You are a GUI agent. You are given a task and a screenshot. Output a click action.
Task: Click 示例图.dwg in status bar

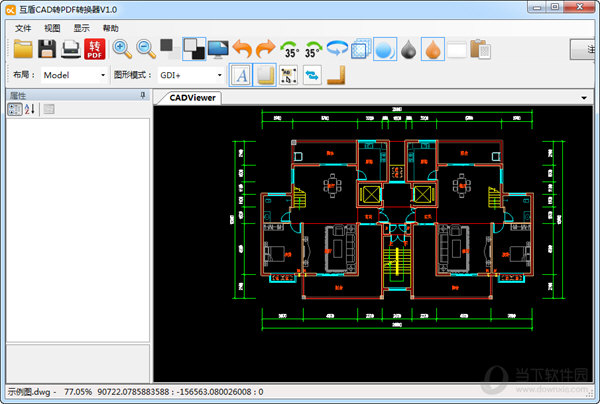coord(29,392)
